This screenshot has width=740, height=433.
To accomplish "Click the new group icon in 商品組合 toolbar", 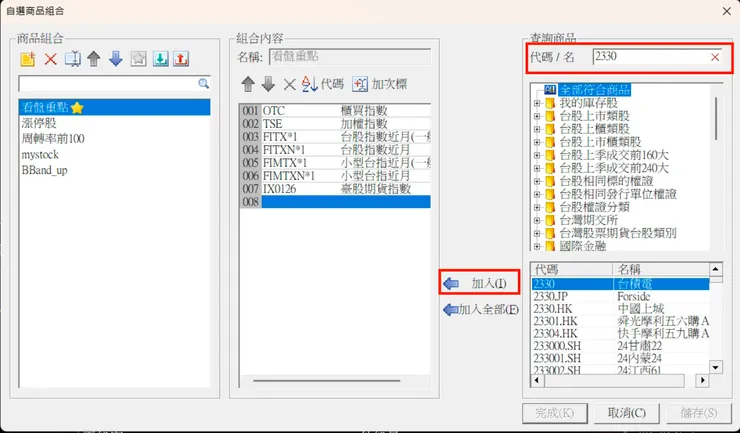I will click(28, 59).
